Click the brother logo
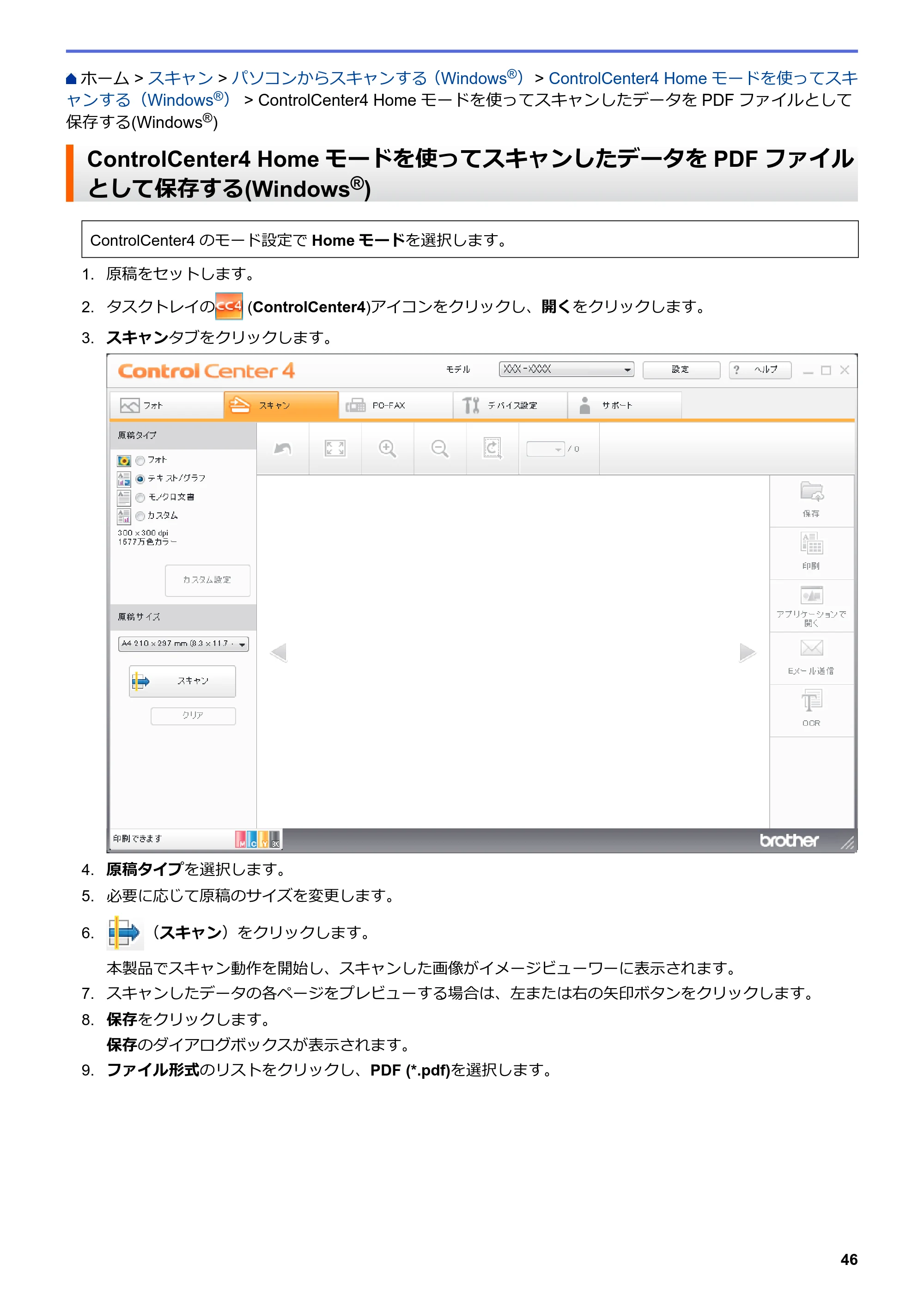 [789, 840]
